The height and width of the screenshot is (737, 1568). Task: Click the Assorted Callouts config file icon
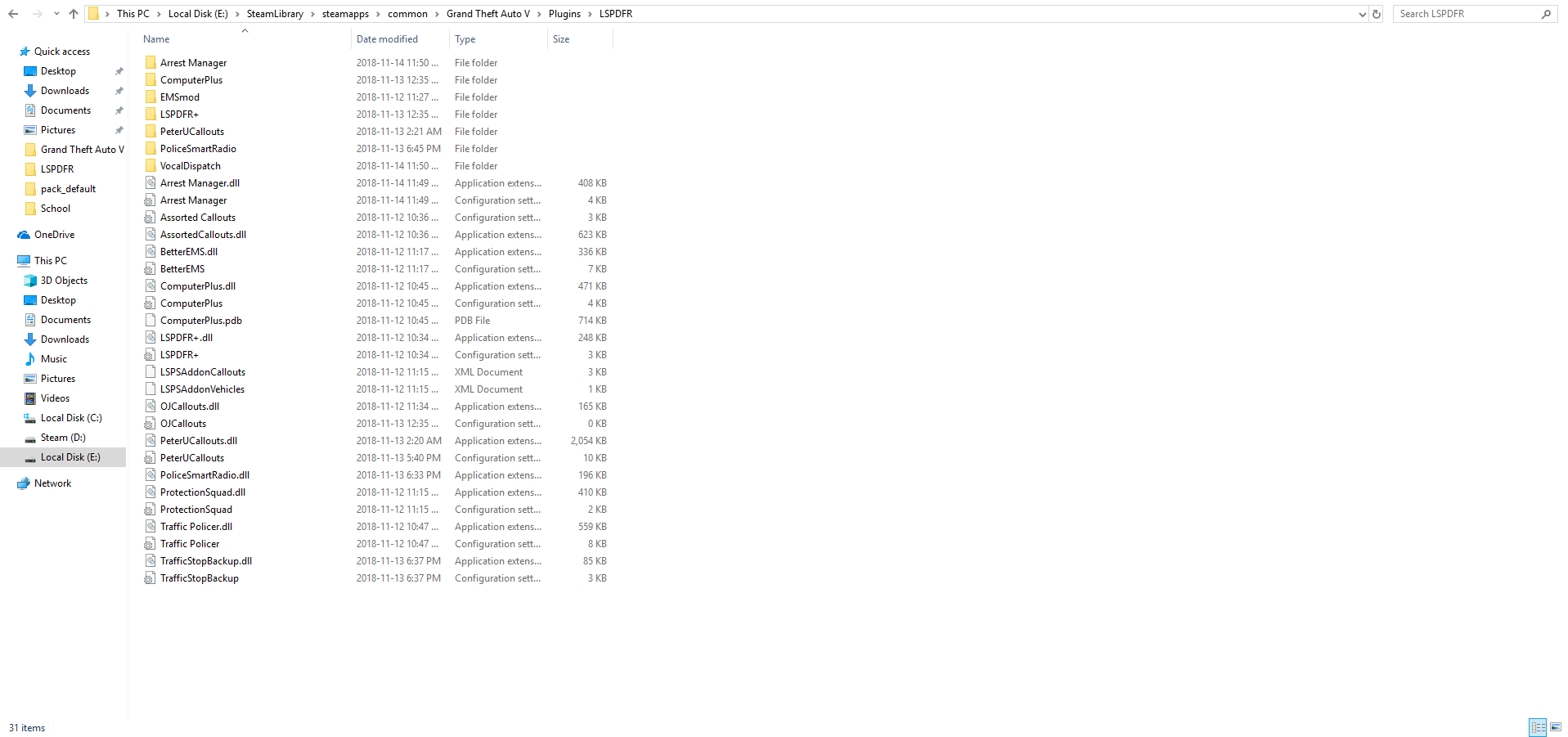click(x=151, y=218)
